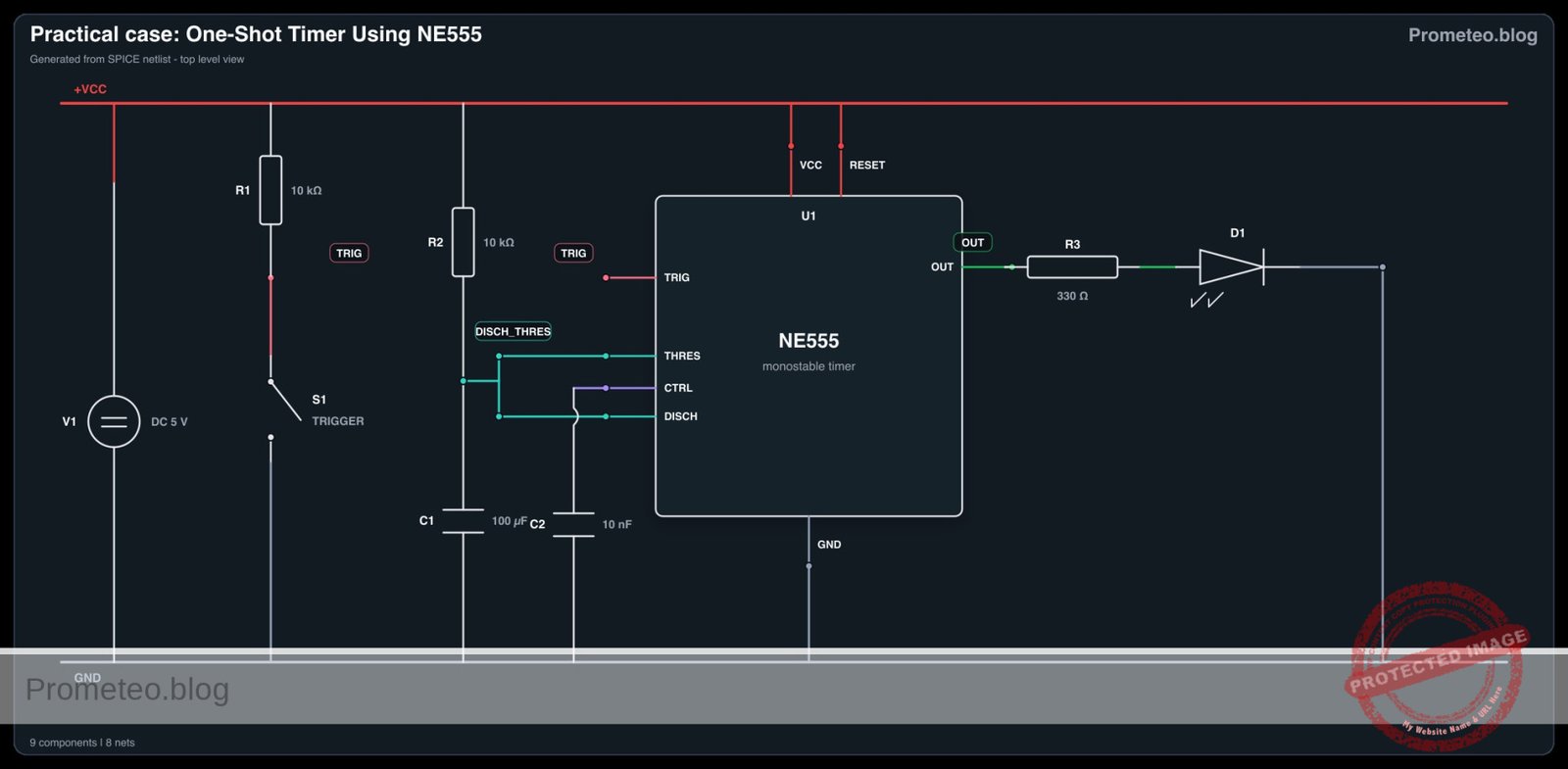
Task: Click the R3 330 Ω resistor symbol
Action: pyautogui.click(x=1072, y=266)
